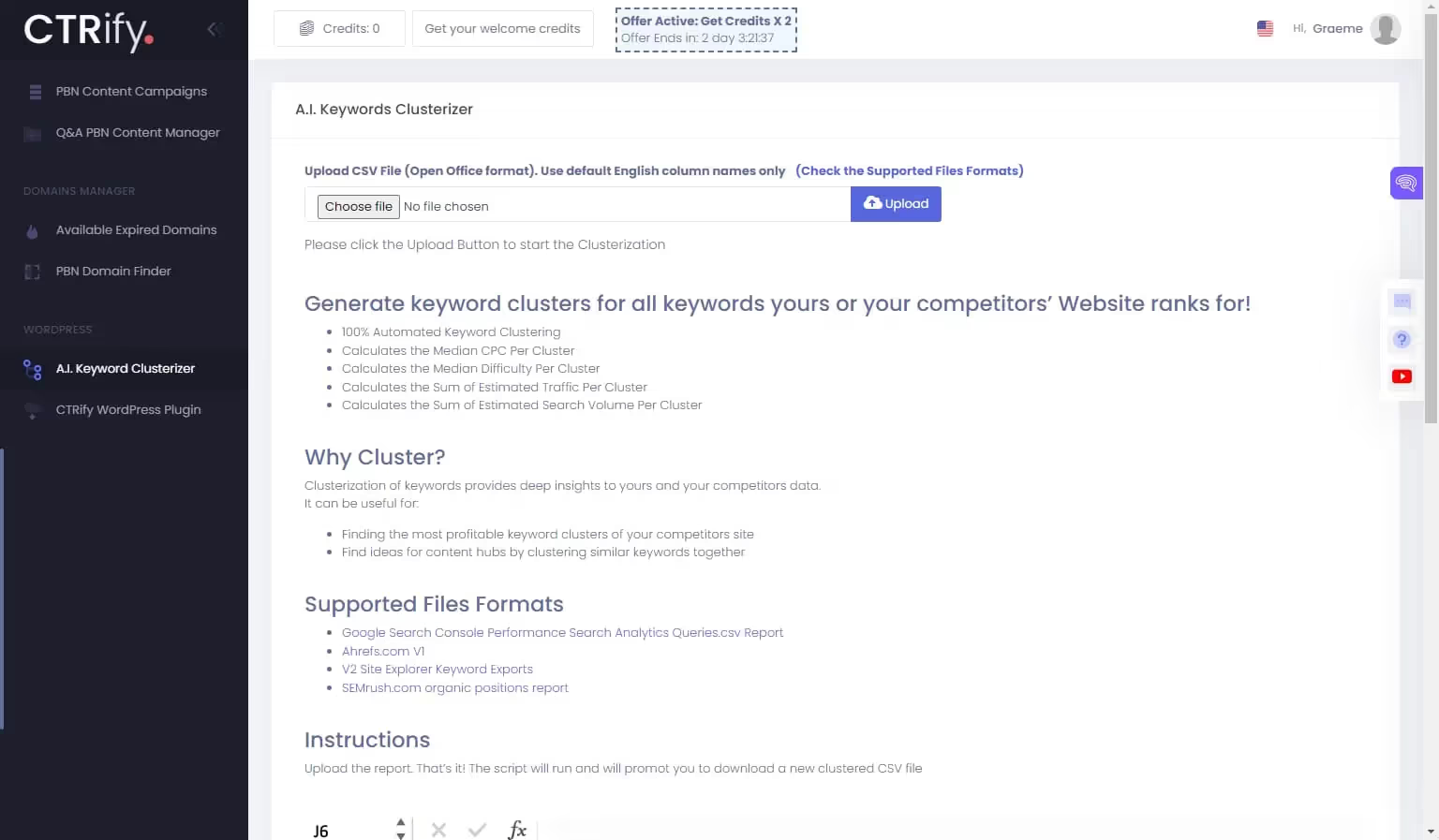The width and height of the screenshot is (1439, 840).
Task: Open PBN Content Campaigns menu item
Action: click(x=131, y=91)
